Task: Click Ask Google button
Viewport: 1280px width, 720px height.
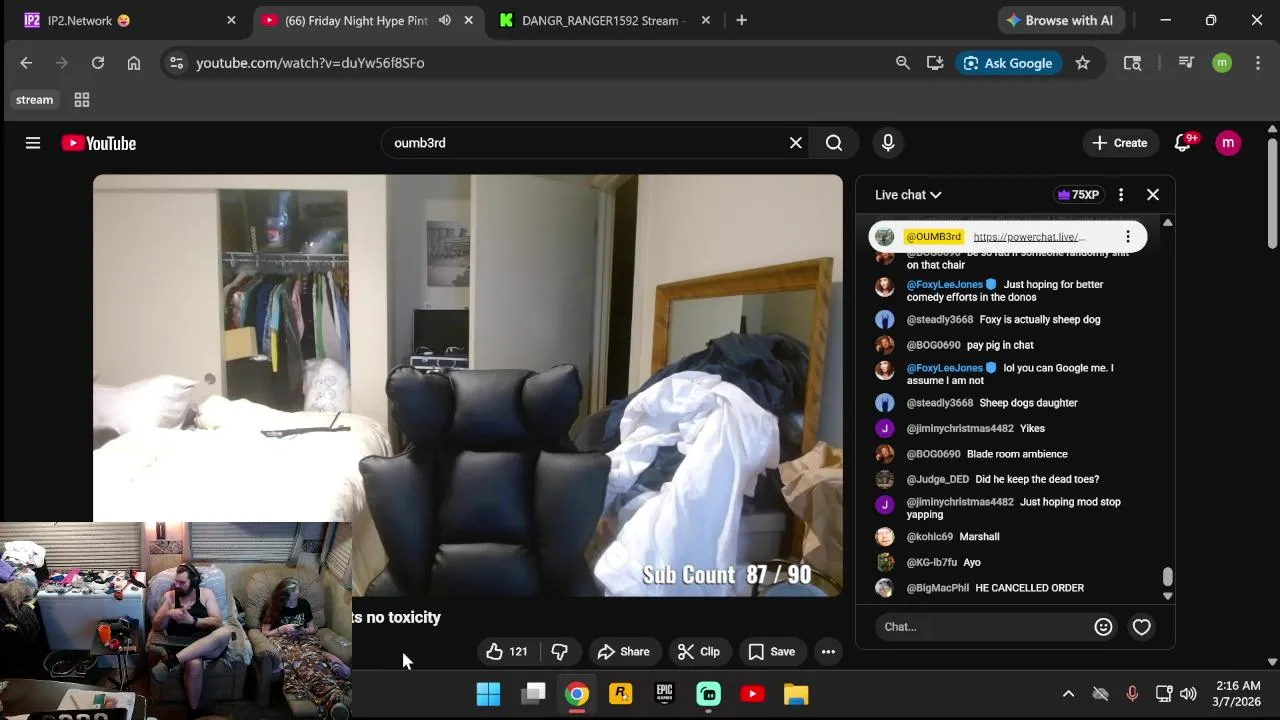Action: click(x=1008, y=63)
